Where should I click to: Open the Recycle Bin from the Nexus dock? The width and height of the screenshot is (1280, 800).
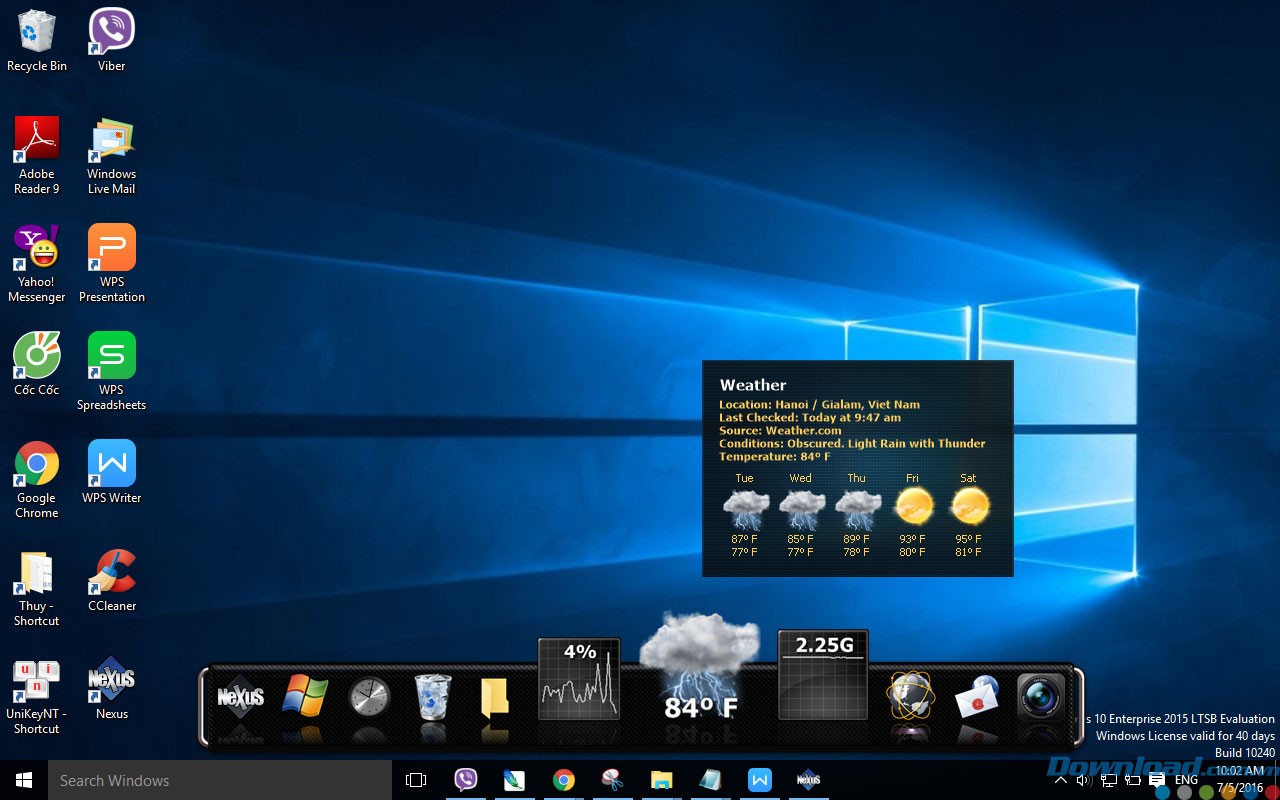pyautogui.click(x=433, y=696)
